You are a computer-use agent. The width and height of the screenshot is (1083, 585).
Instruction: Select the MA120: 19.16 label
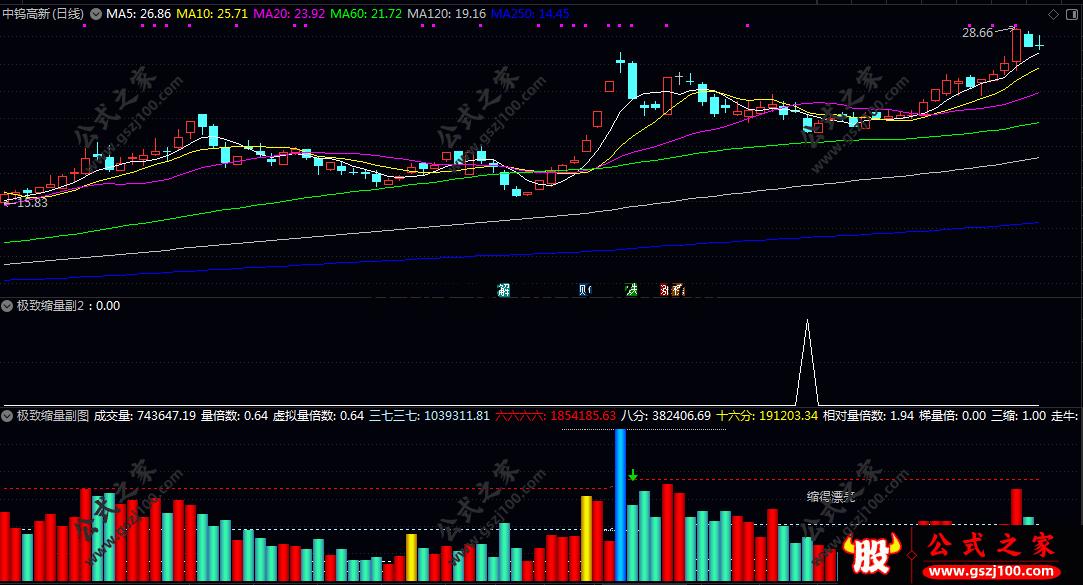tap(446, 14)
